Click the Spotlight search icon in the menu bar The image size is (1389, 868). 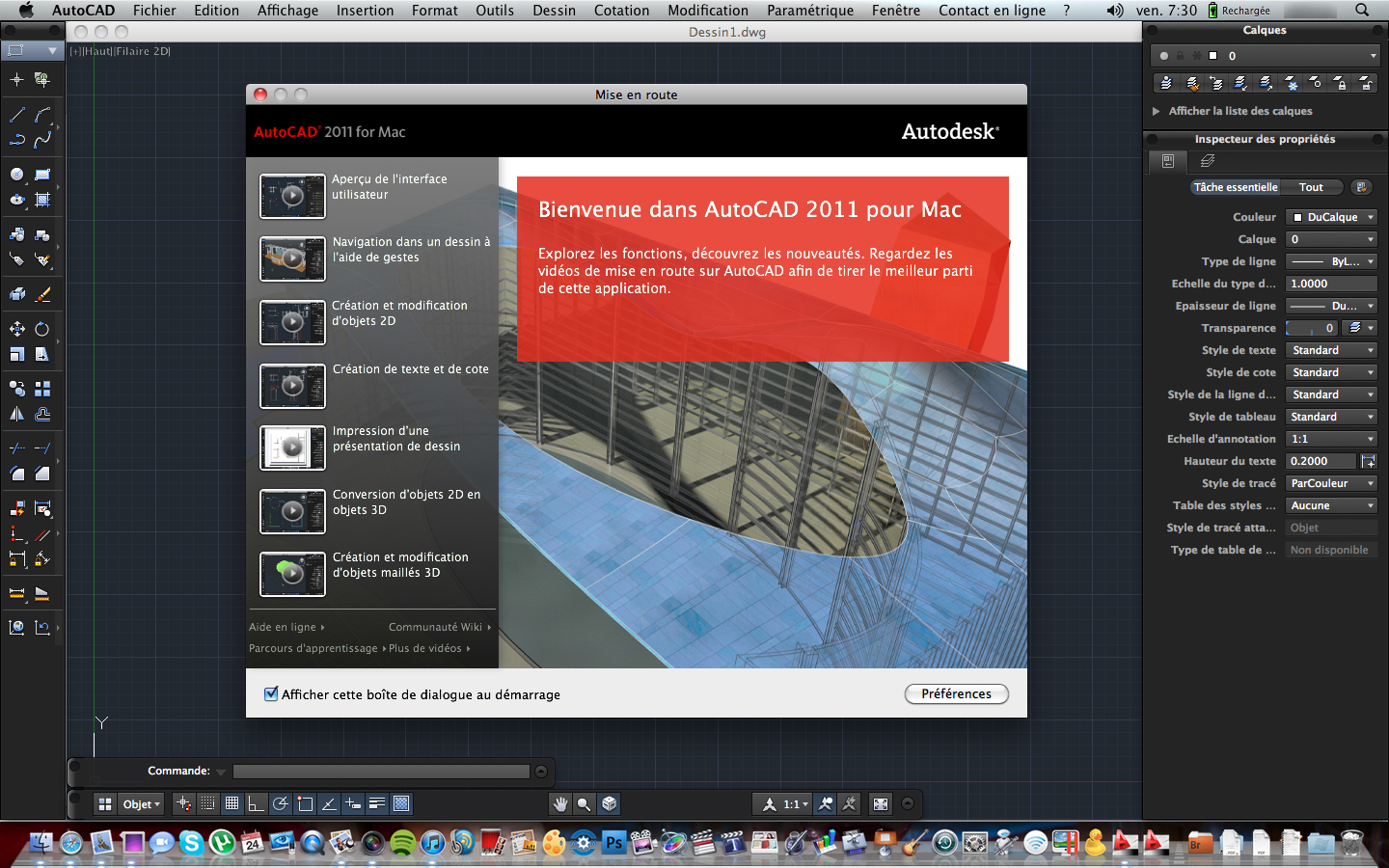click(1362, 10)
